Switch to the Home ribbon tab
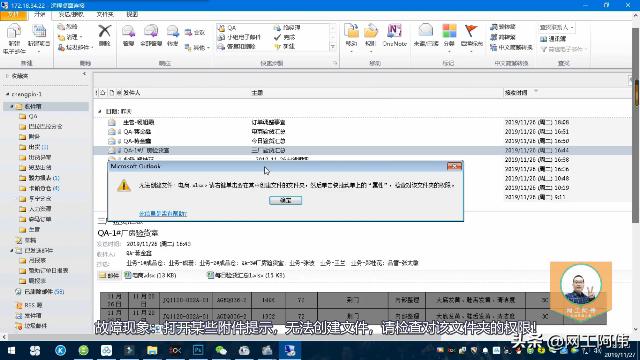The width and height of the screenshot is (640, 360). (x=40, y=15)
